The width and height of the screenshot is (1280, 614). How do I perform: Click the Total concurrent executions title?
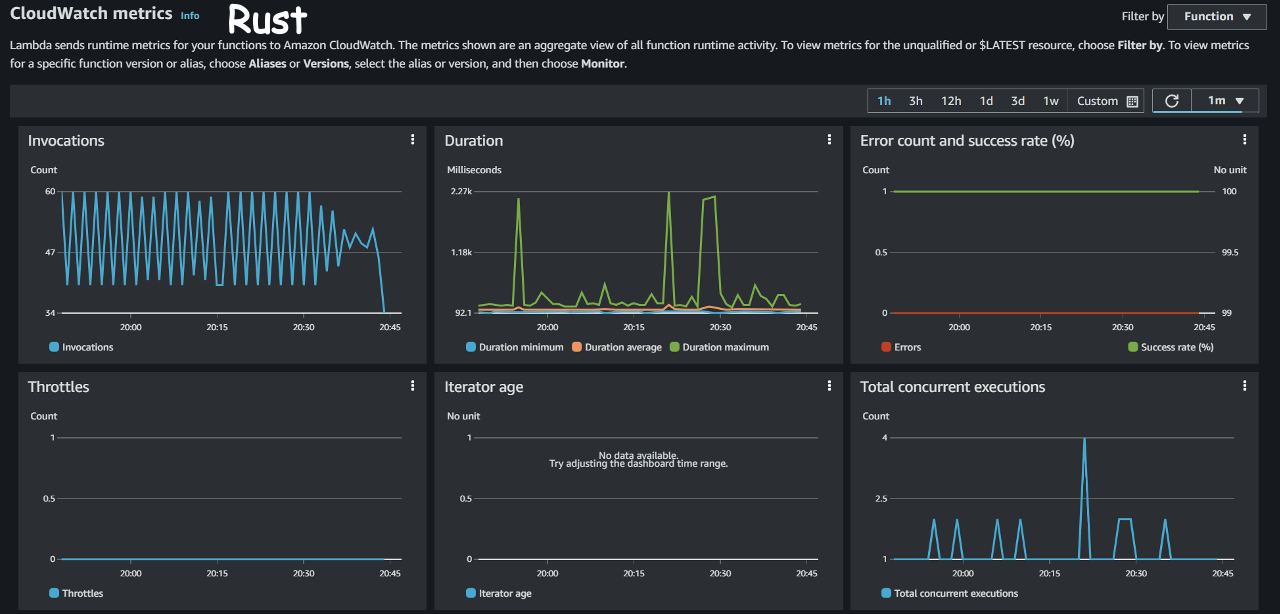coord(953,387)
